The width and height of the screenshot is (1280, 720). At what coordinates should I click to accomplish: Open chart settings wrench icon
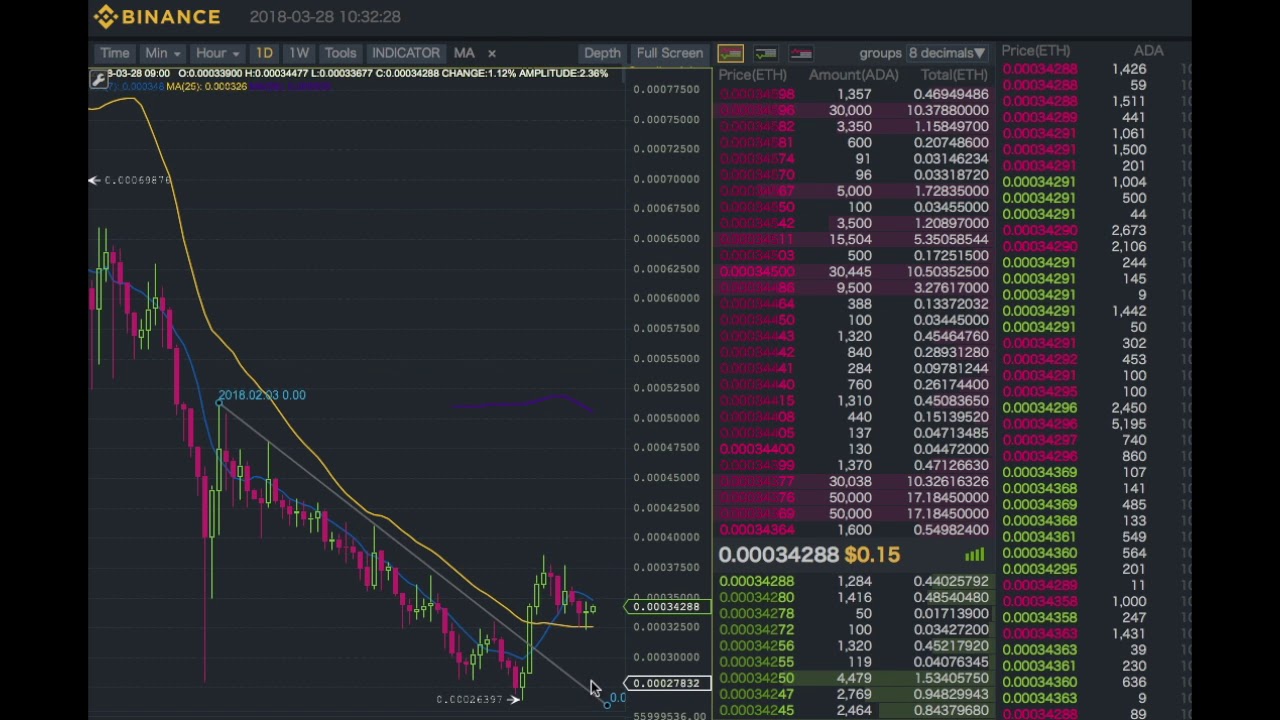point(98,80)
